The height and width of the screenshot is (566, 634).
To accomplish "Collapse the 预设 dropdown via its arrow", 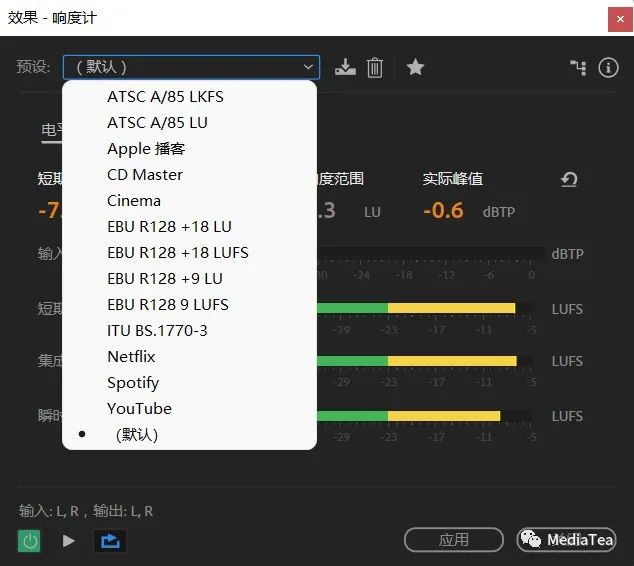I will [x=308, y=67].
